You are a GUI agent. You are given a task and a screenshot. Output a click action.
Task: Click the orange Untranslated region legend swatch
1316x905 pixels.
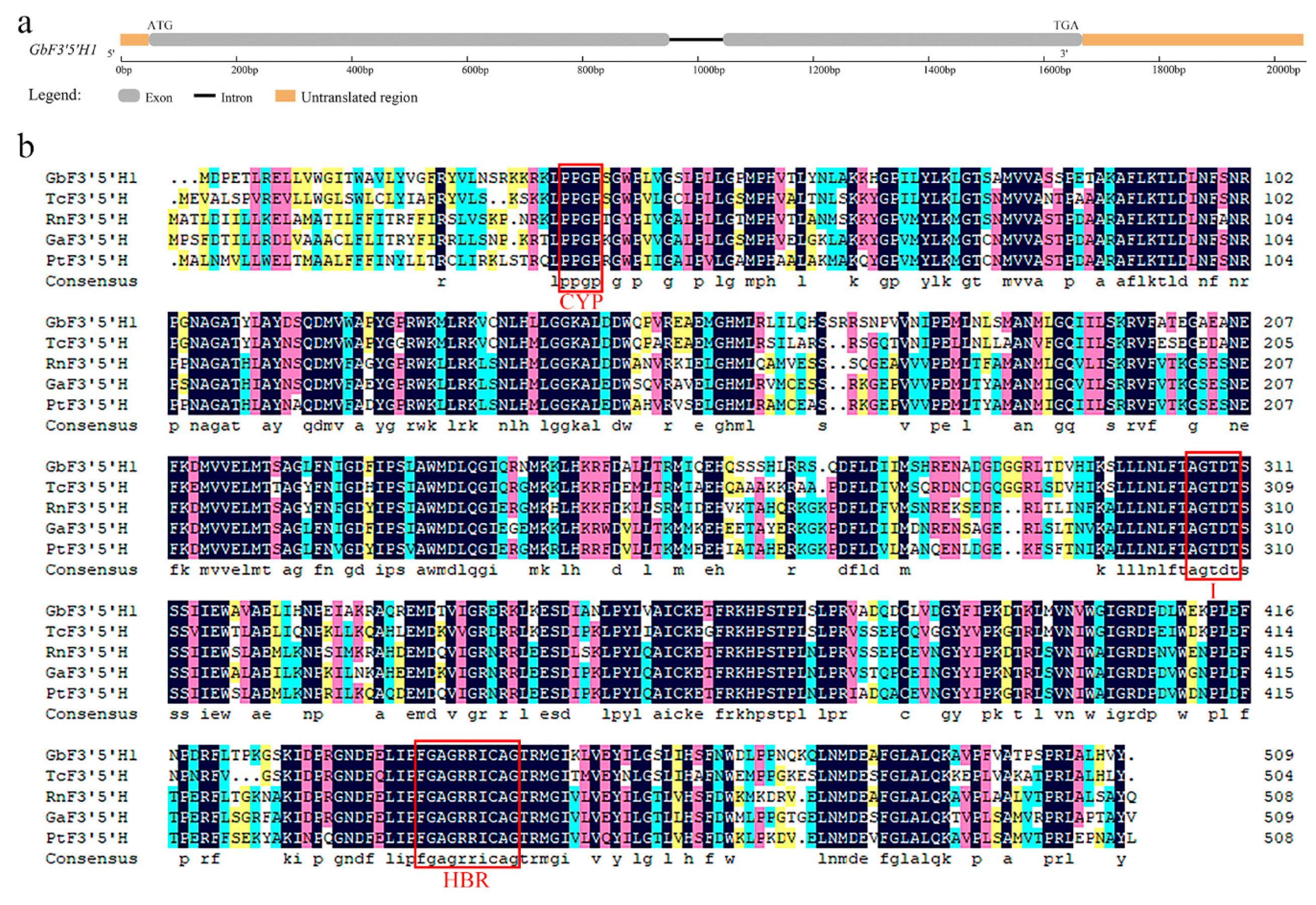[x=285, y=96]
